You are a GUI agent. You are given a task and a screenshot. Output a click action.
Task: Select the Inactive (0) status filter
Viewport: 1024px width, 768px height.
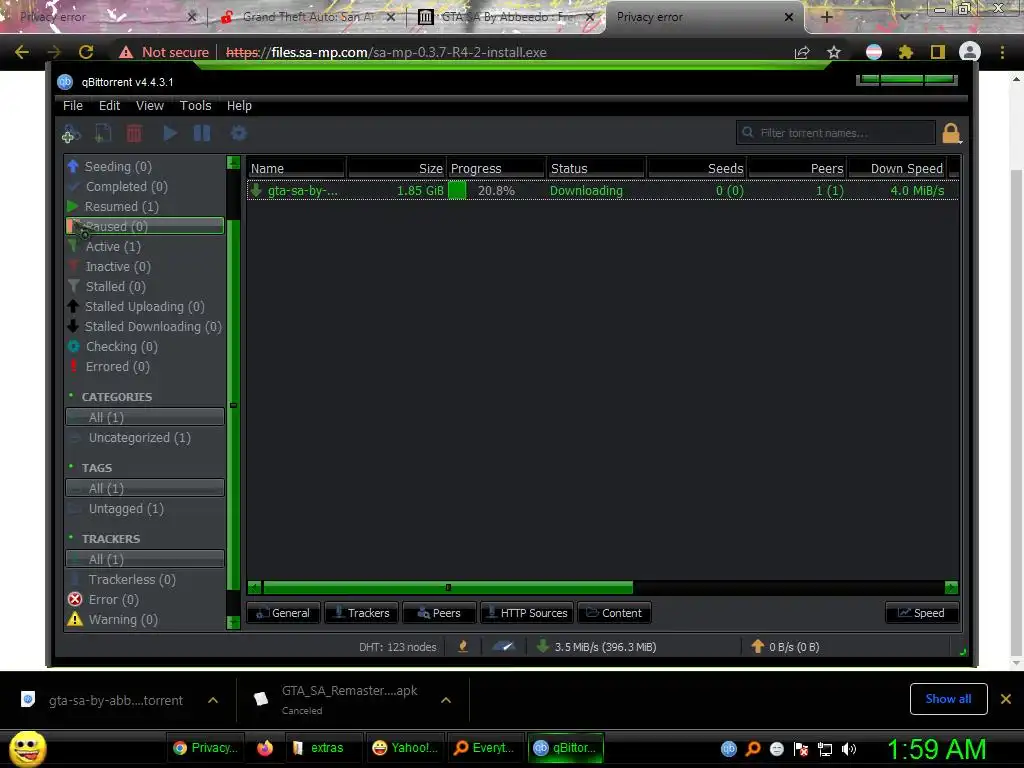pos(144,266)
